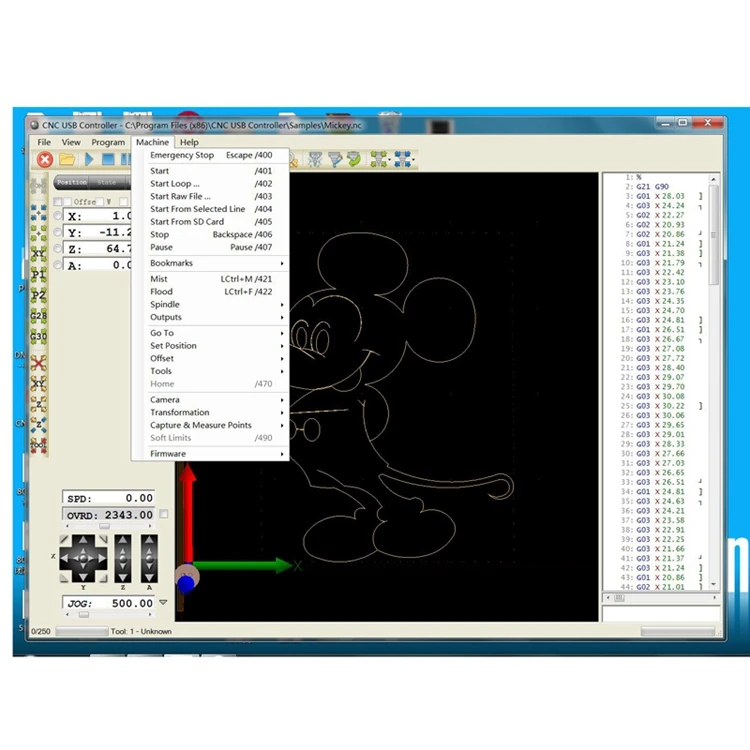Open the View menu

(71, 142)
